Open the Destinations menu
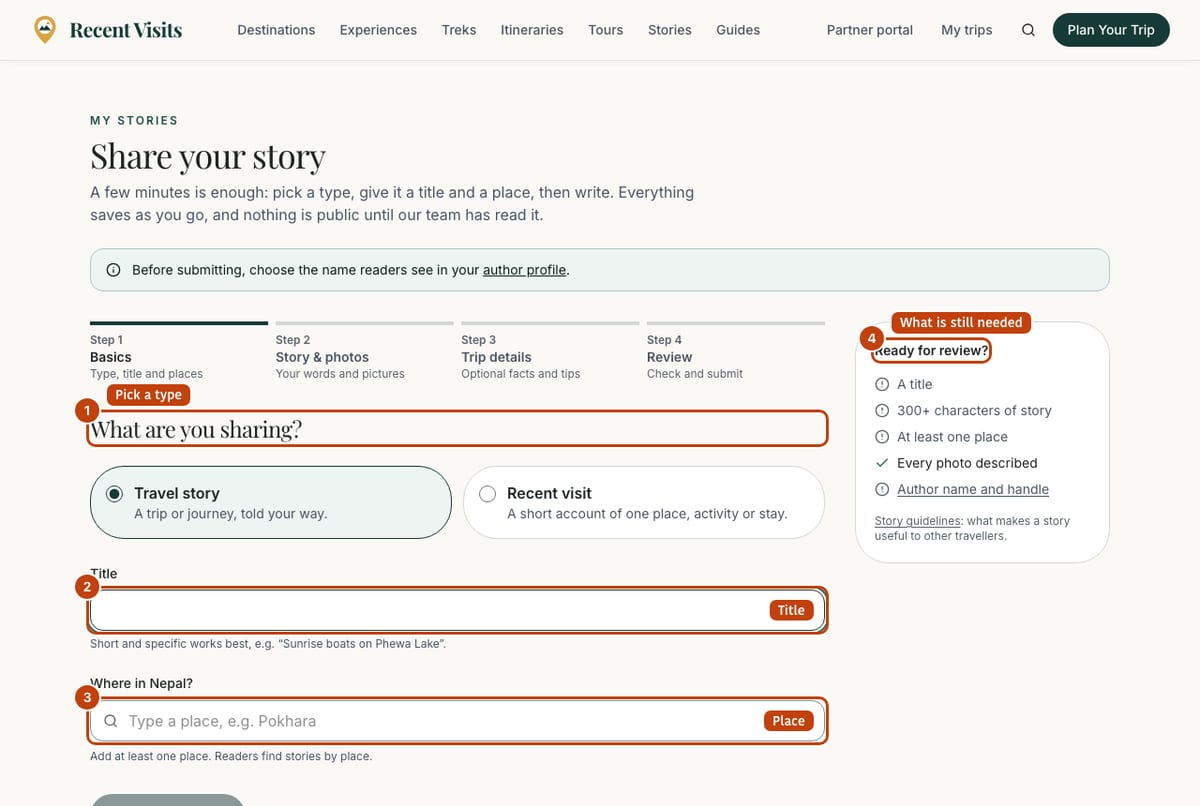Image resolution: width=1200 pixels, height=806 pixels. pyautogui.click(x=276, y=30)
